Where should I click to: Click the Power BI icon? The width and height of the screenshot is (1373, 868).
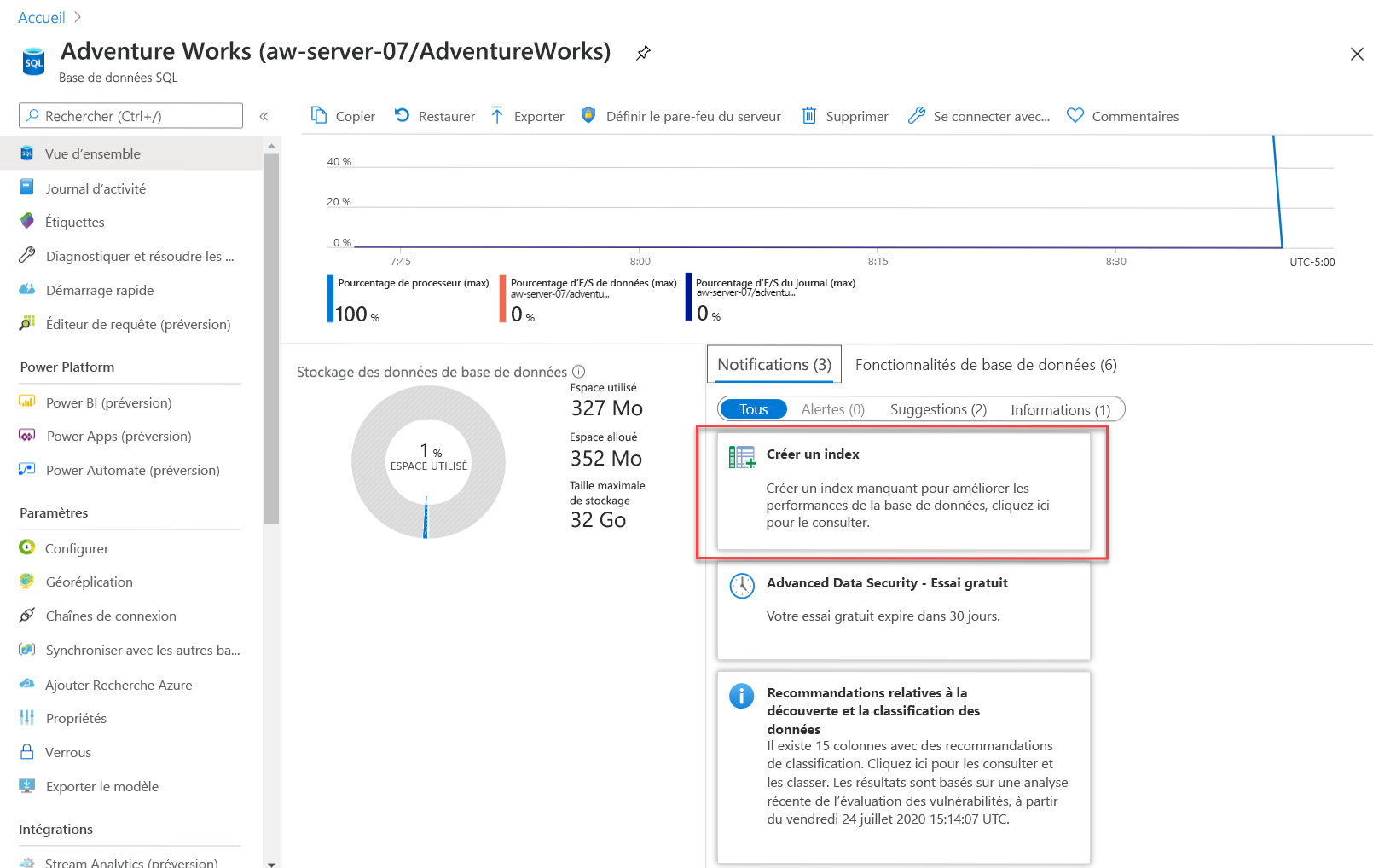[27, 402]
